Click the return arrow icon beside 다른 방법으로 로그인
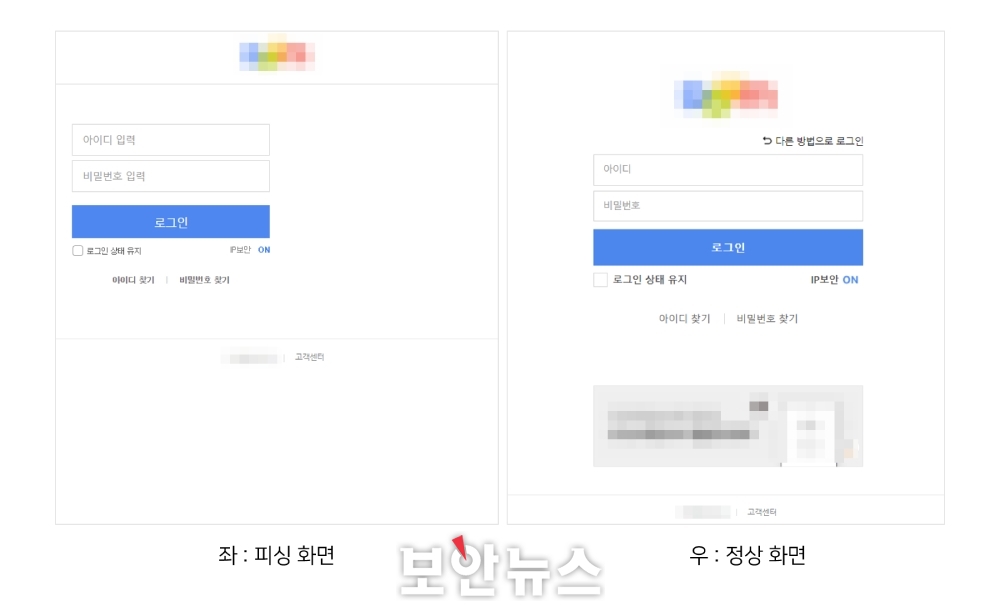The image size is (1000, 611). 767,140
